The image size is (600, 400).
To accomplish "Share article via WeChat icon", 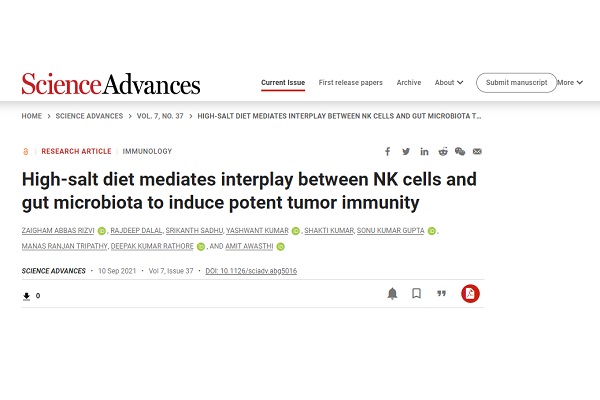I will point(460,152).
